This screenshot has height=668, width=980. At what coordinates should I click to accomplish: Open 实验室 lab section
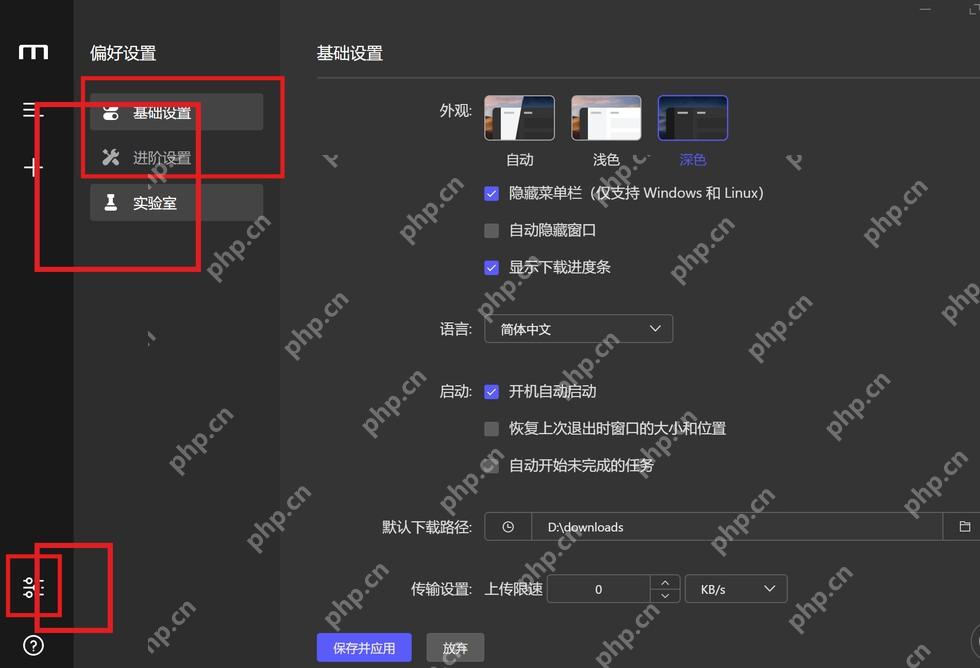pos(176,202)
